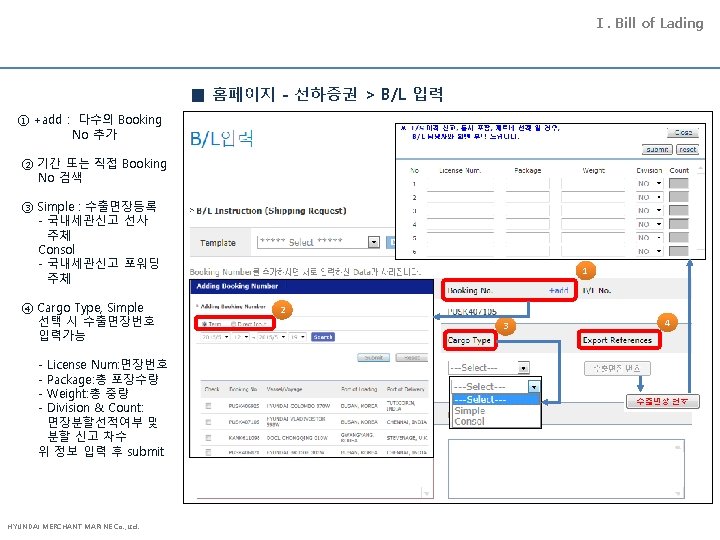
Task: Click the large text area below Cargo Type
Action: (x=566, y=469)
